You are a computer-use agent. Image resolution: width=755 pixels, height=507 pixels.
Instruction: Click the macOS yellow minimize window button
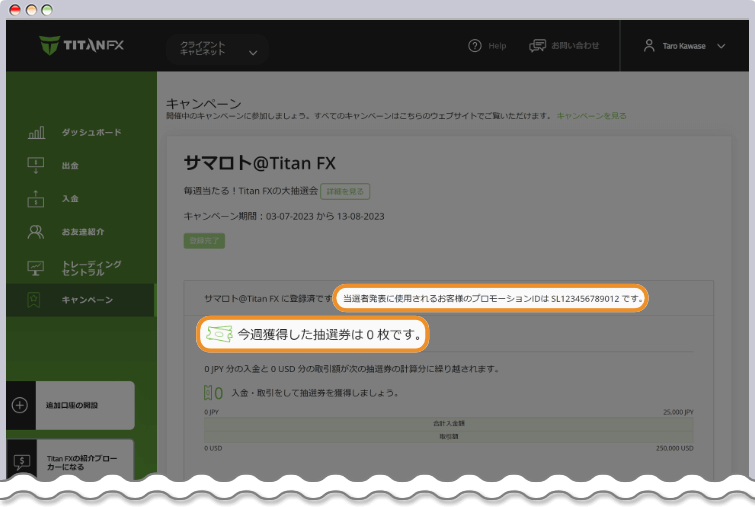point(31,10)
